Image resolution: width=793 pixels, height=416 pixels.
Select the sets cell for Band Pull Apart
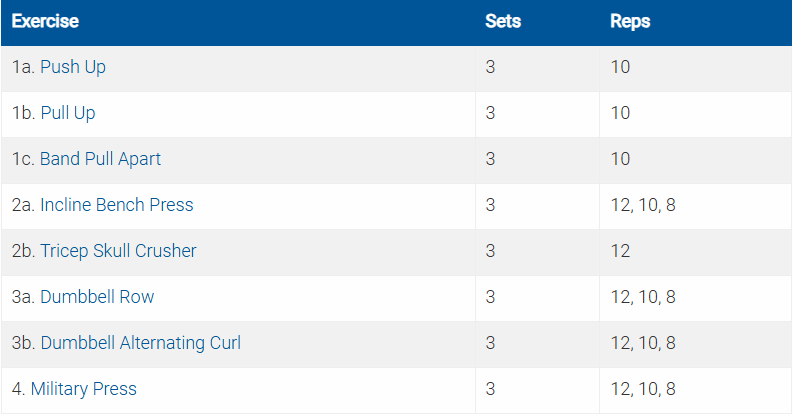tap(490, 160)
